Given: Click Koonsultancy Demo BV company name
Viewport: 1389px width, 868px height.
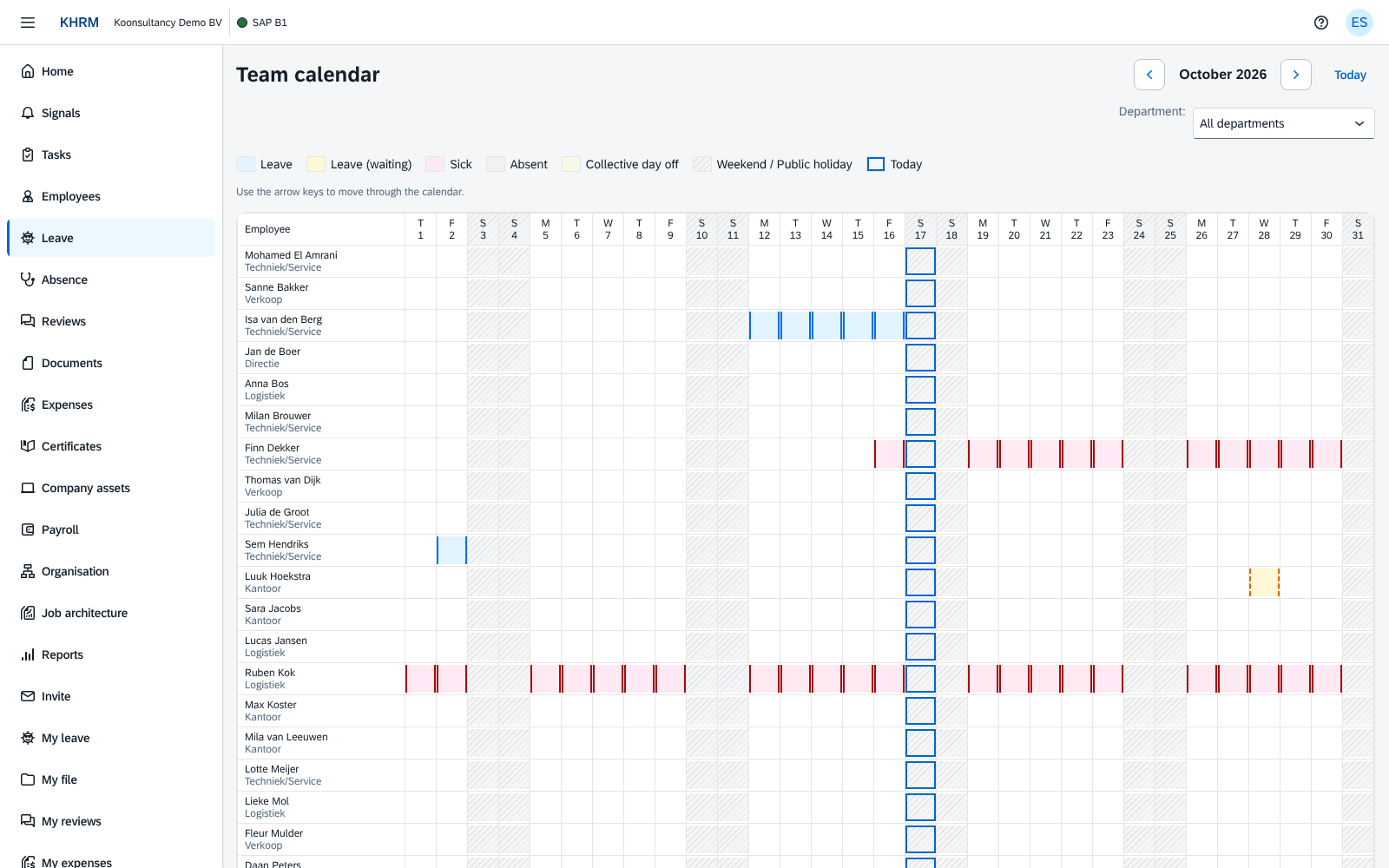Looking at the screenshot, I should click(168, 23).
